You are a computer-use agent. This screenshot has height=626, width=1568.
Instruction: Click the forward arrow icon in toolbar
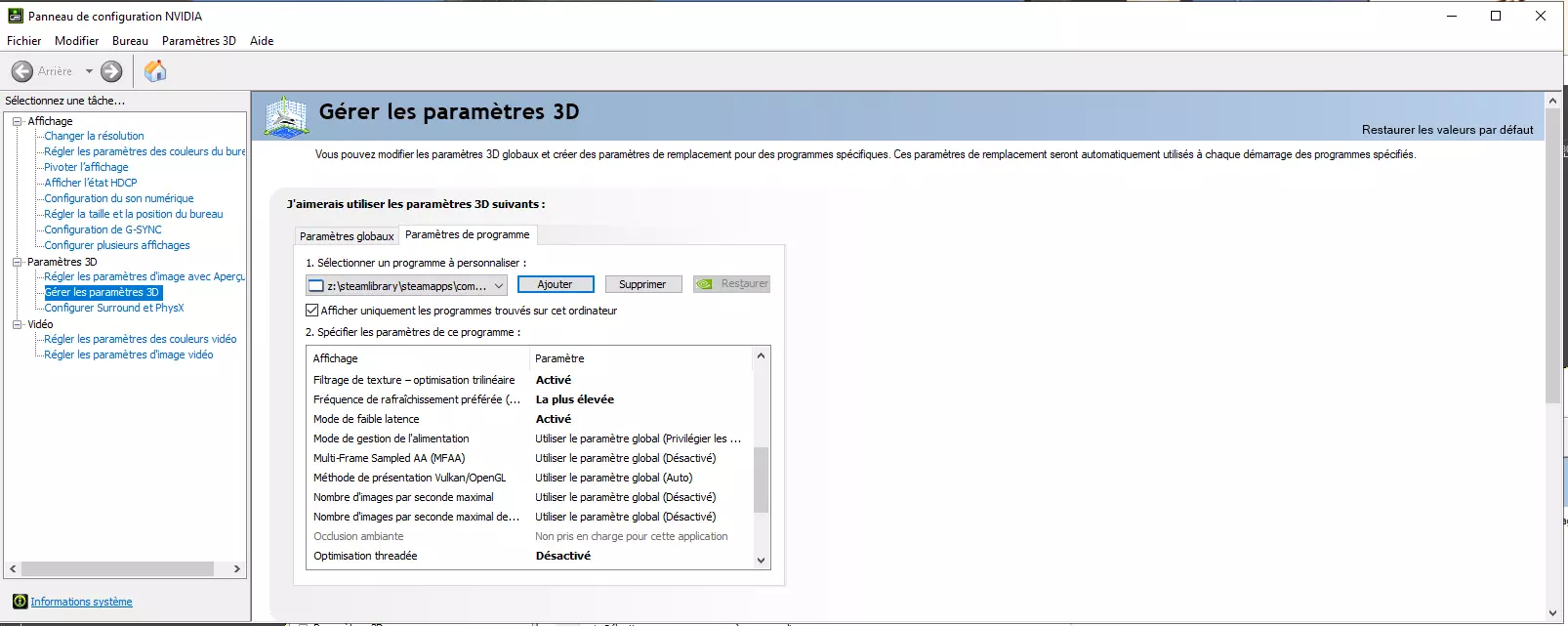tap(112, 71)
